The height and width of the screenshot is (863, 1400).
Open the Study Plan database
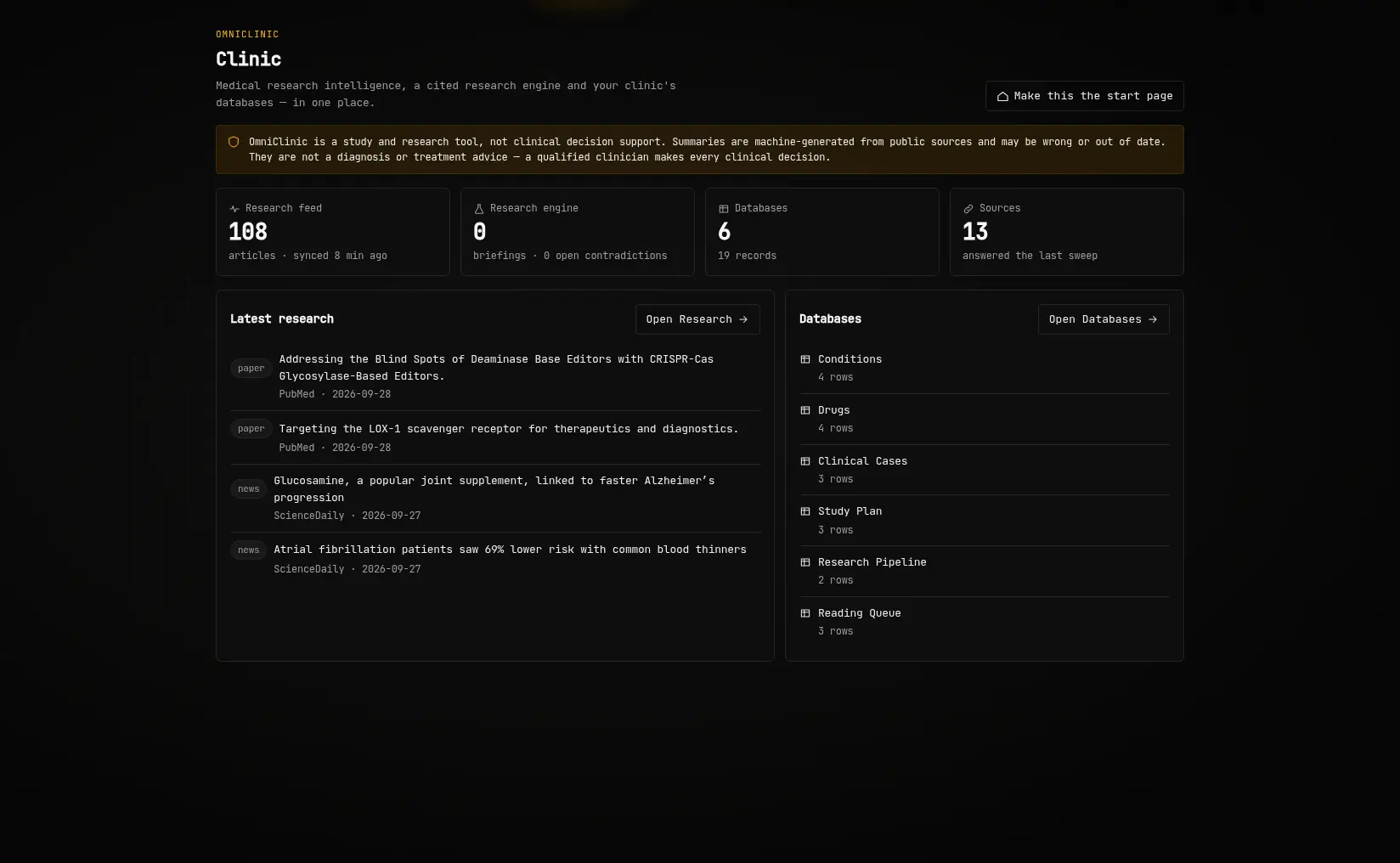click(985, 520)
